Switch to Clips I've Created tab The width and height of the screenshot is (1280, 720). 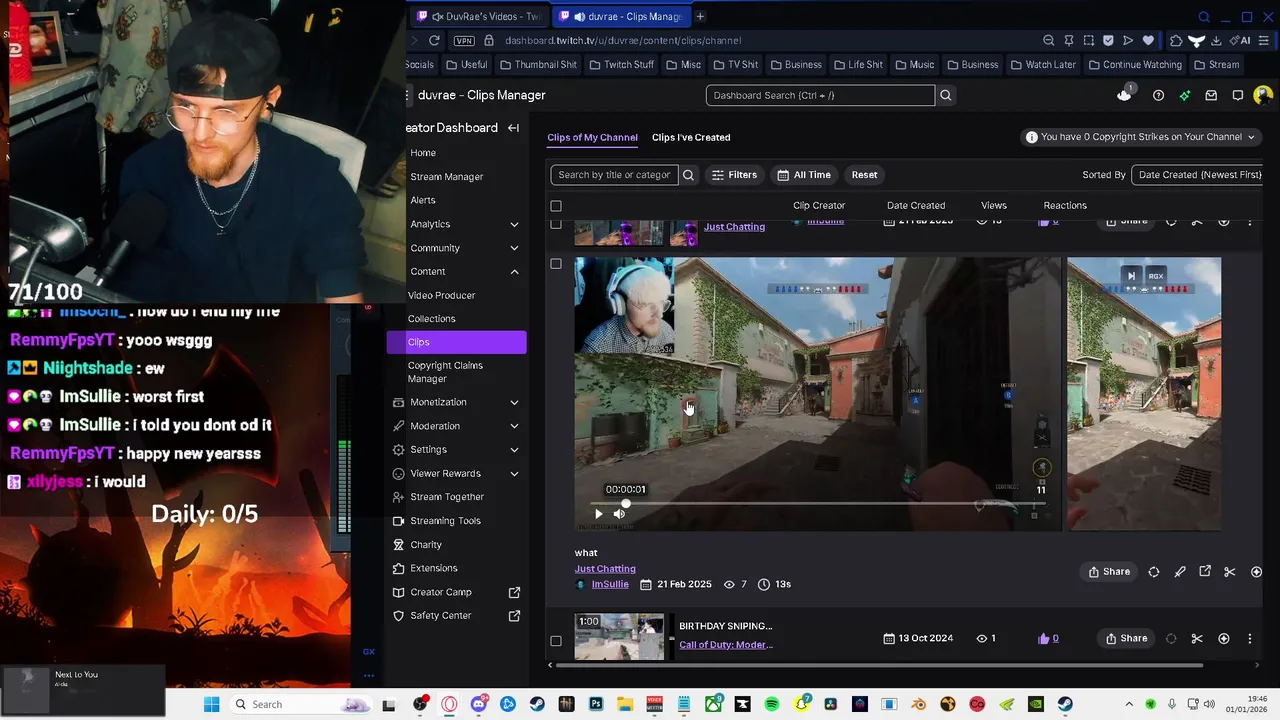point(691,137)
